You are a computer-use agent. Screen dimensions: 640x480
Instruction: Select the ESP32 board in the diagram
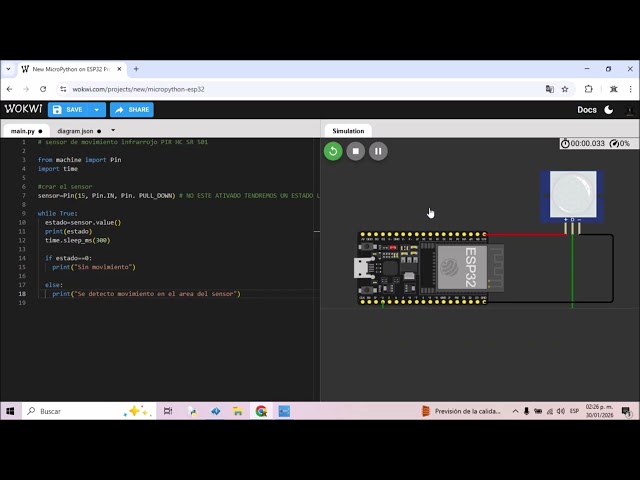pyautogui.click(x=429, y=268)
